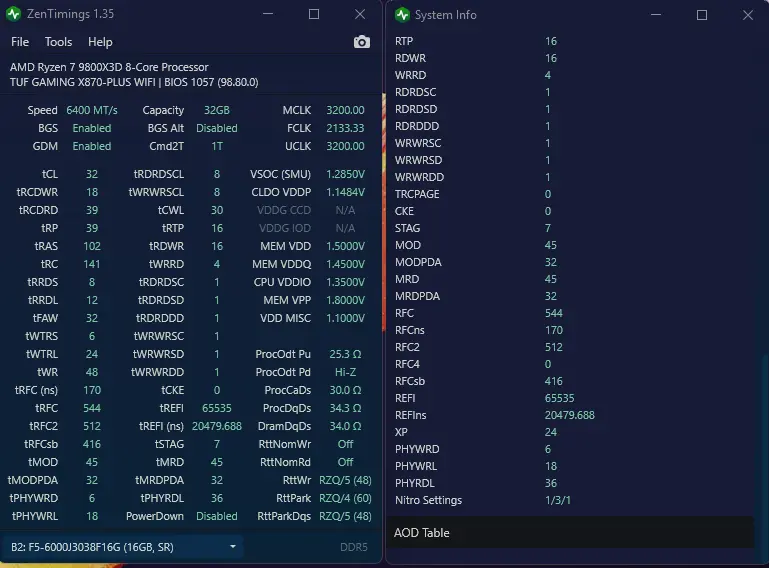Click the 32GB capacity value
Viewport: 769px width, 568px height.
point(217,110)
